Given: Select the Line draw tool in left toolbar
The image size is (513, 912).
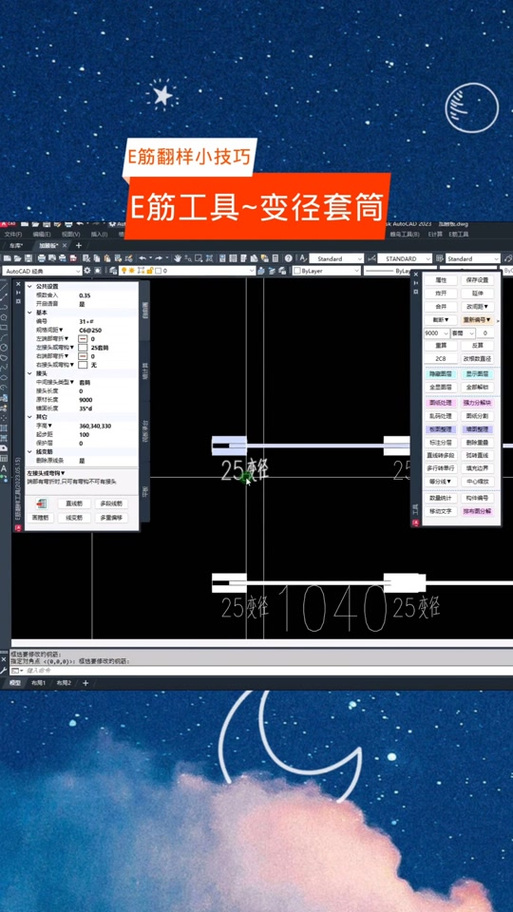Looking at the screenshot, I should click(x=3, y=287).
